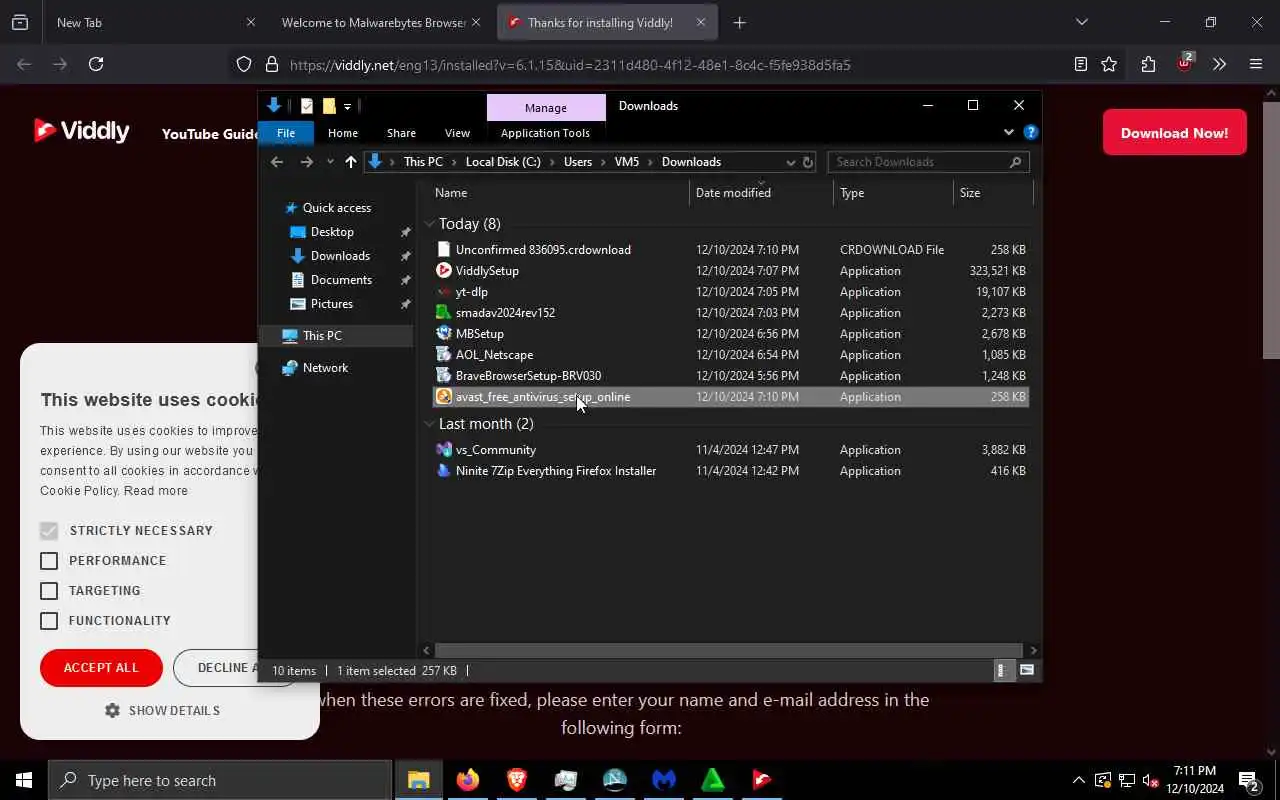Click SHOW DETAILS in cookie banner
The width and height of the screenshot is (1280, 800).
[x=163, y=711]
